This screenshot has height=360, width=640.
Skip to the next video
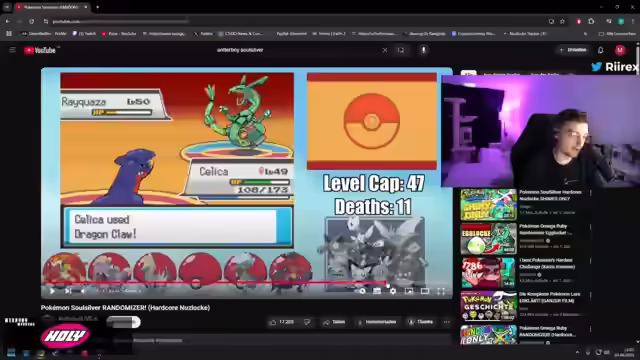tap(68, 291)
